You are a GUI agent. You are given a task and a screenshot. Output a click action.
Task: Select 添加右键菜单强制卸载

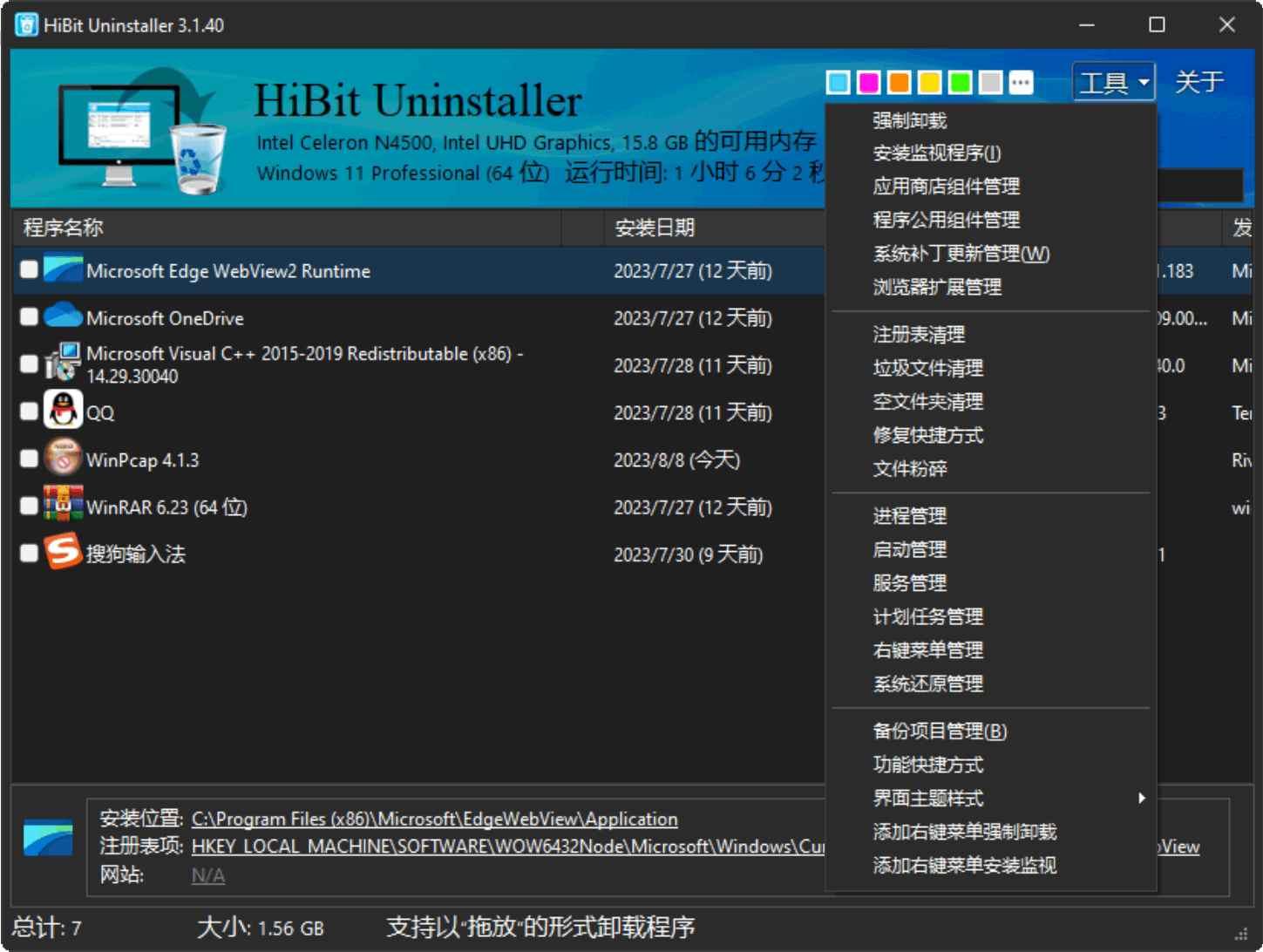pos(965,832)
